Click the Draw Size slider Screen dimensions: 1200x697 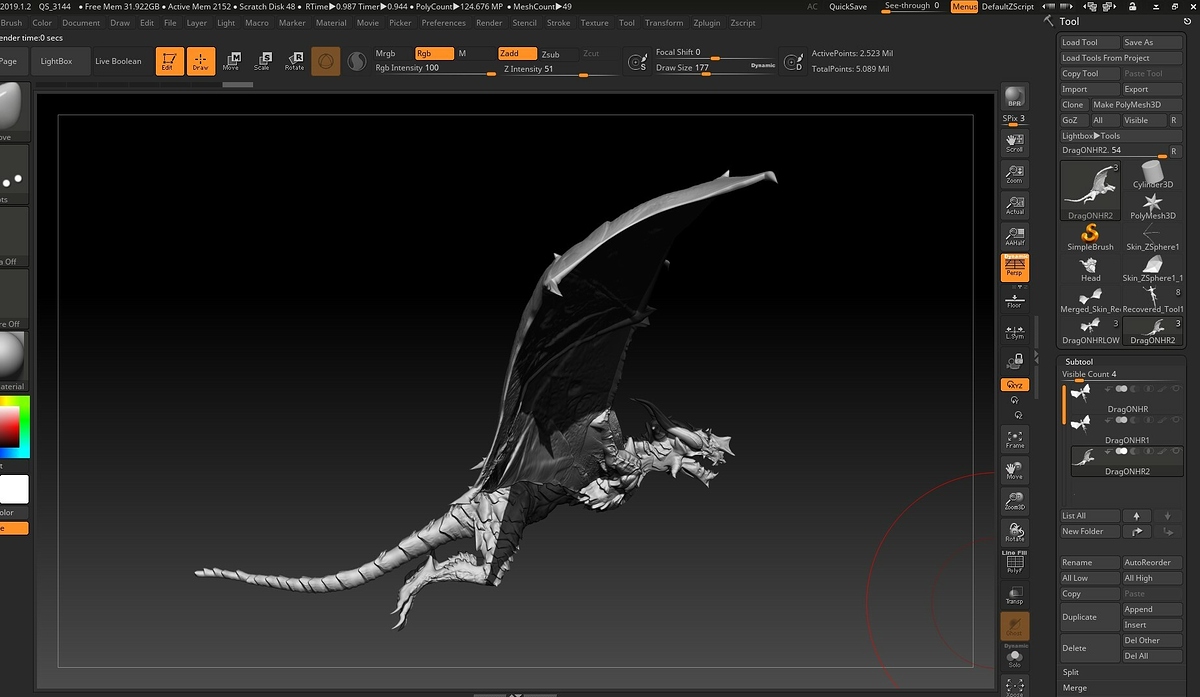(714, 68)
